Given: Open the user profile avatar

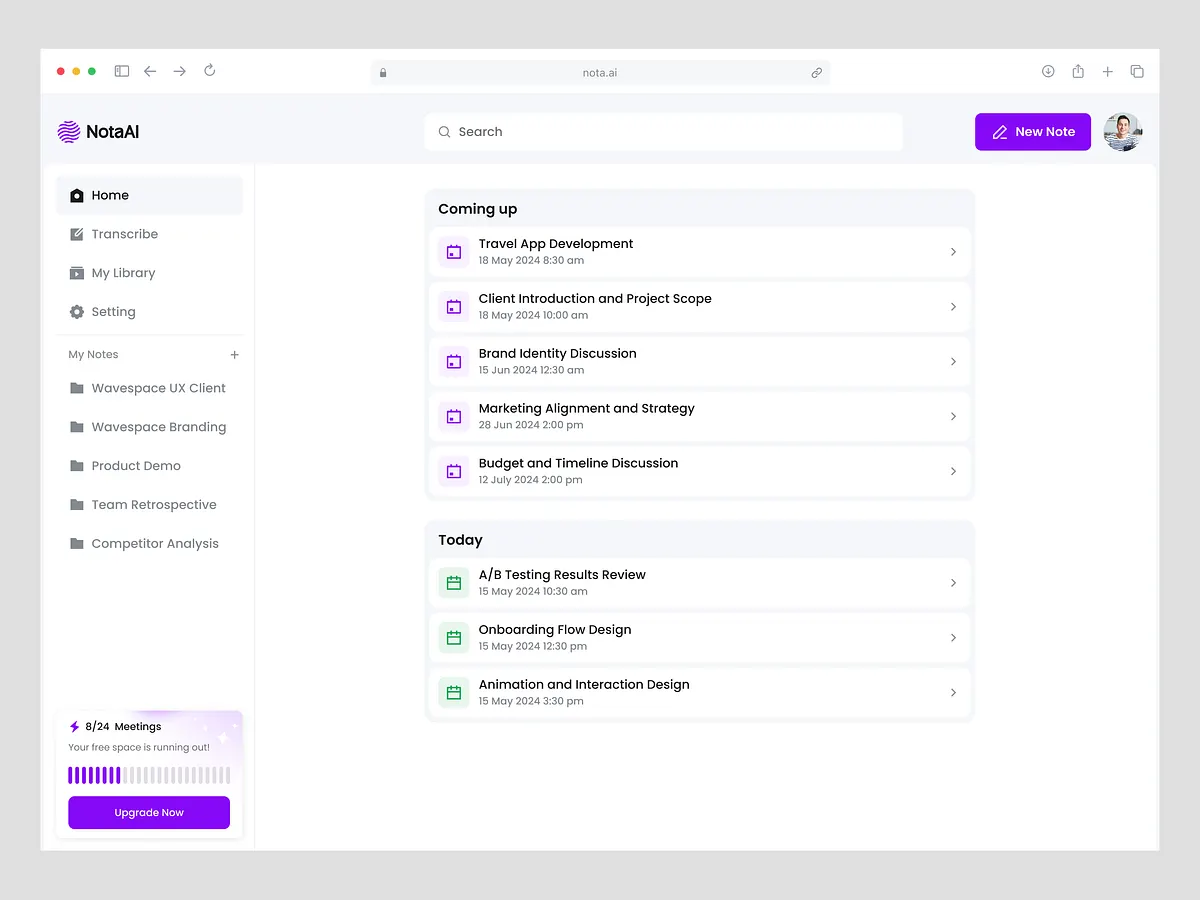Looking at the screenshot, I should (1122, 131).
